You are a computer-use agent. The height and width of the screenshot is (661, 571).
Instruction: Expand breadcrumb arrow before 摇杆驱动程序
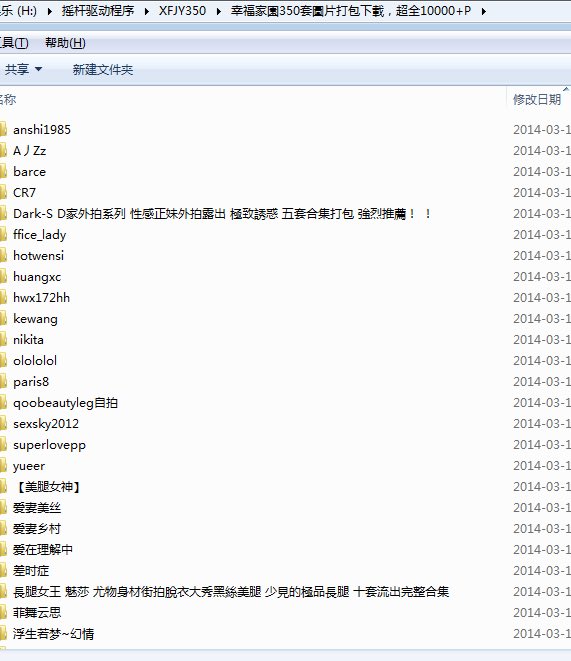coord(50,11)
